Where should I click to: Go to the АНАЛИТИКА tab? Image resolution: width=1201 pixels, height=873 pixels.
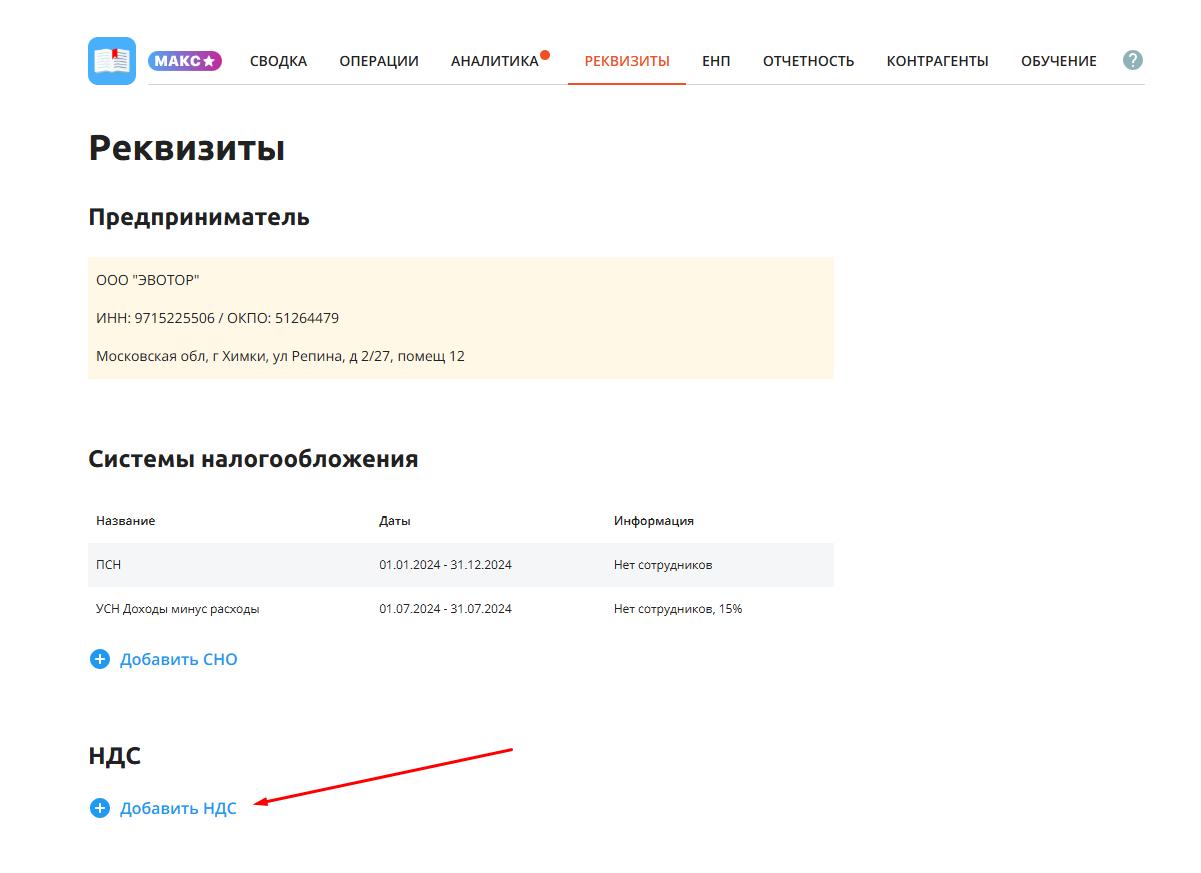click(x=495, y=61)
